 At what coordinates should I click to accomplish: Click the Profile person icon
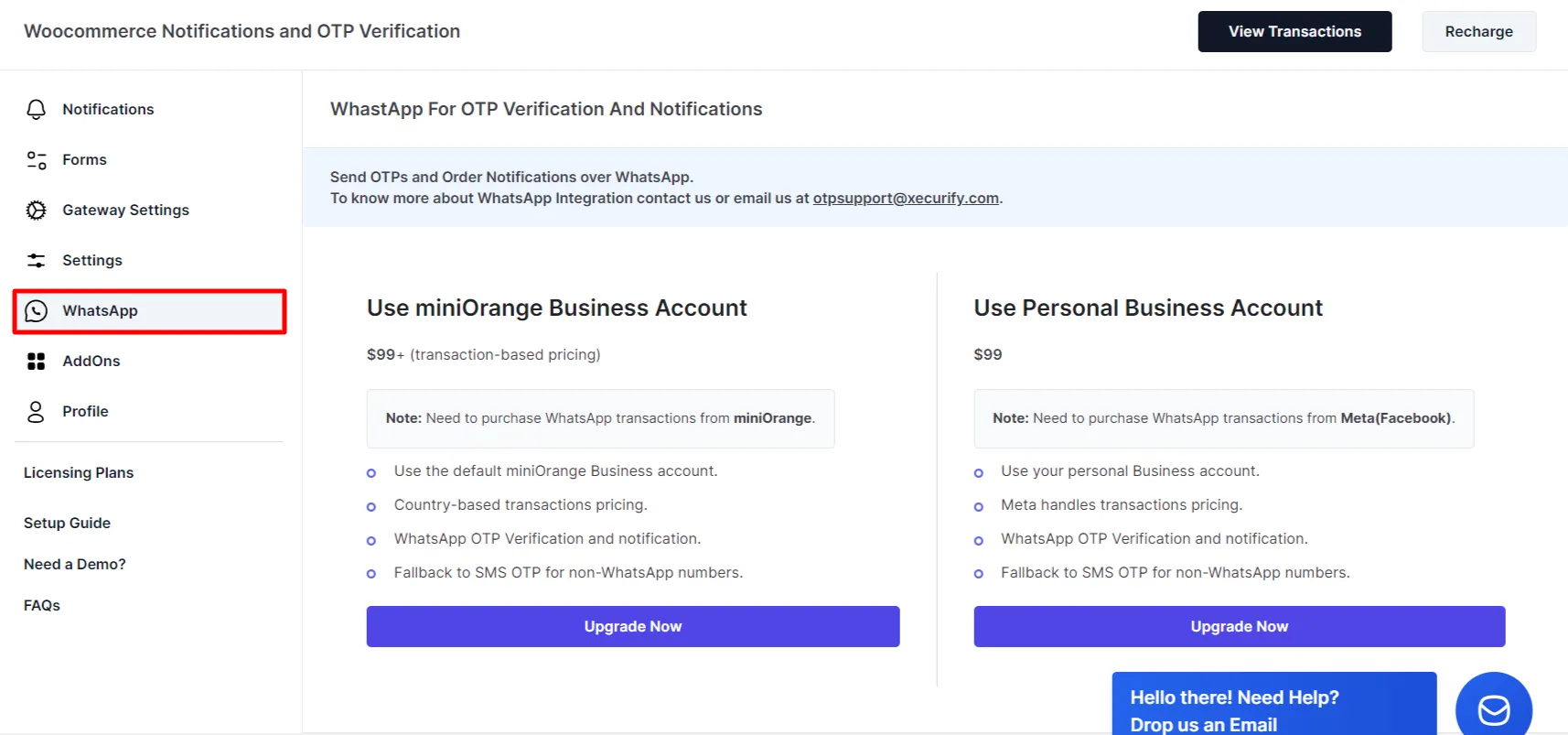click(36, 412)
